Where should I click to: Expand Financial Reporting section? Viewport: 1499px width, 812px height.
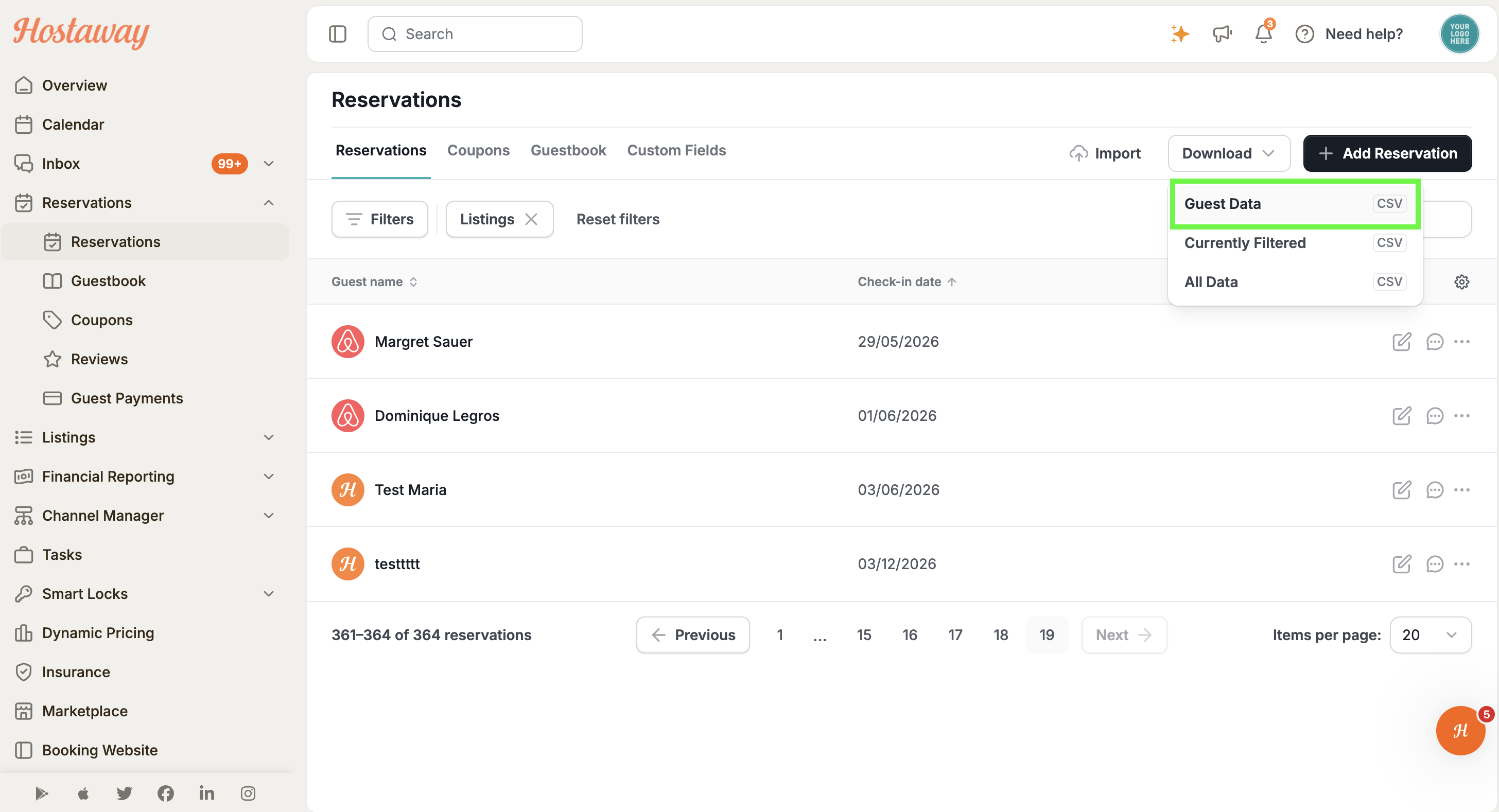(269, 476)
